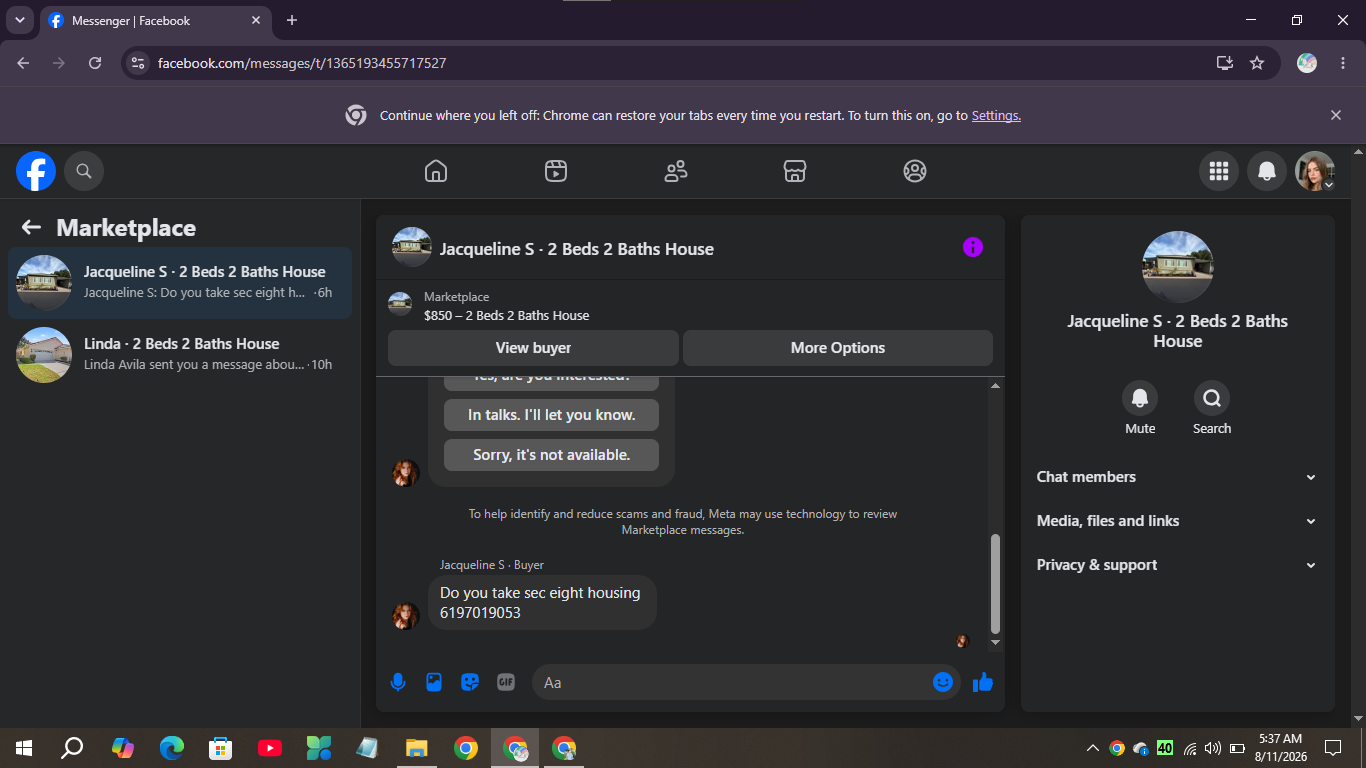The width and height of the screenshot is (1366, 768).
Task: Click the More Options button
Action: click(838, 348)
